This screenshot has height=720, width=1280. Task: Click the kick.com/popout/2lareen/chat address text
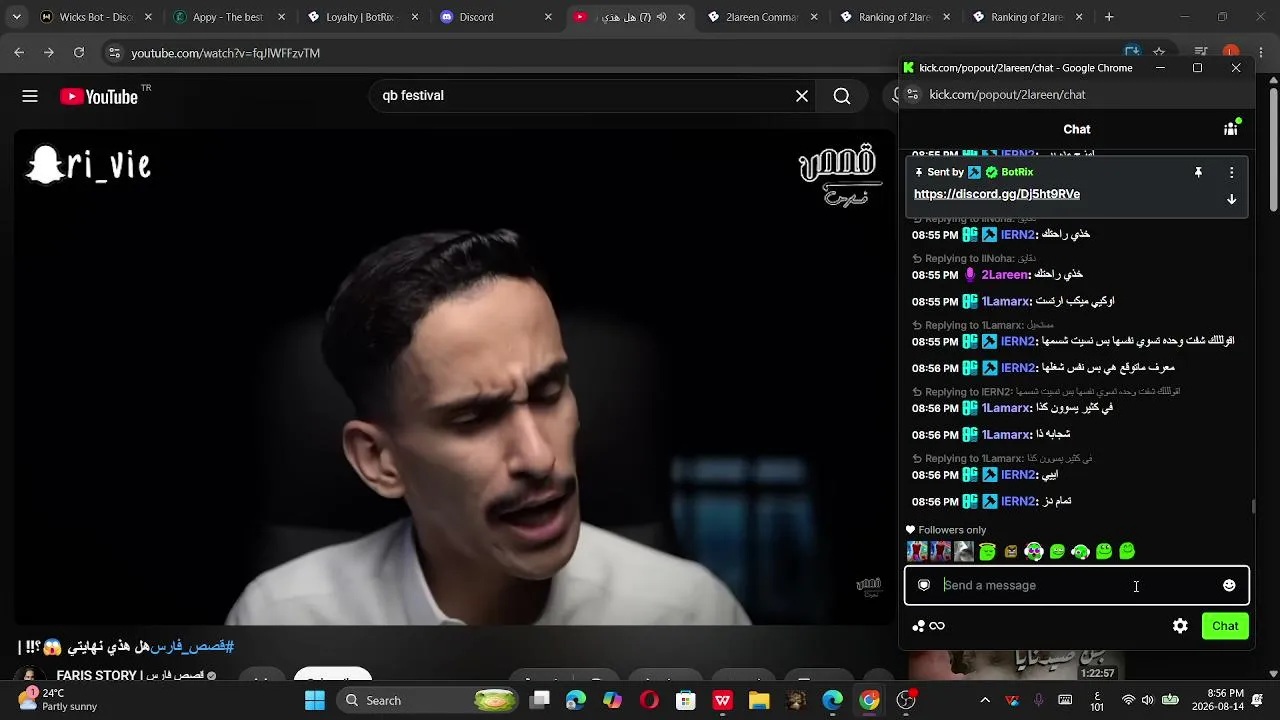[1007, 95]
